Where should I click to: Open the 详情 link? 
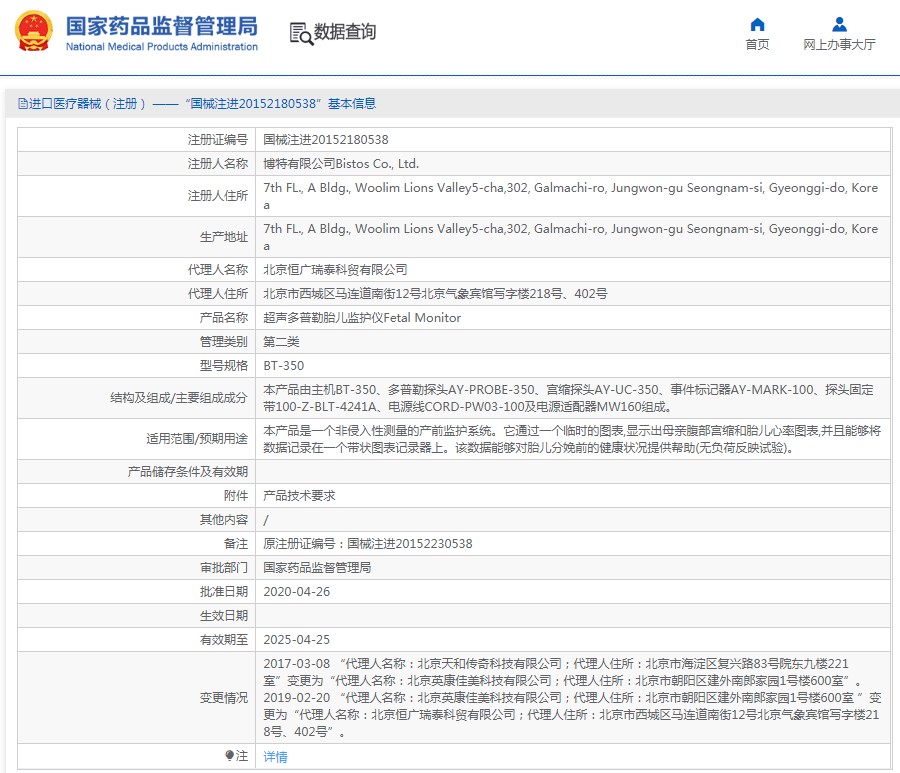pos(276,756)
